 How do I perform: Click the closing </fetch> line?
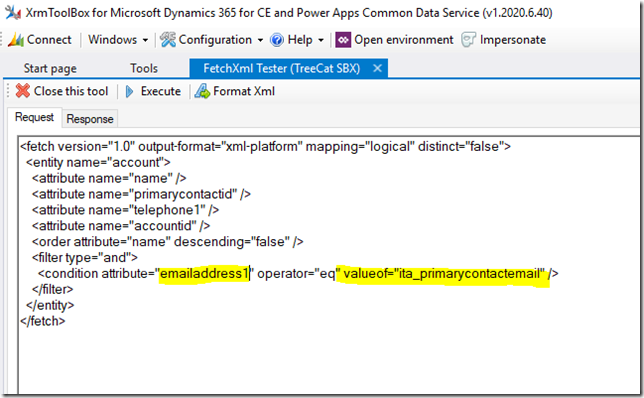pos(43,321)
